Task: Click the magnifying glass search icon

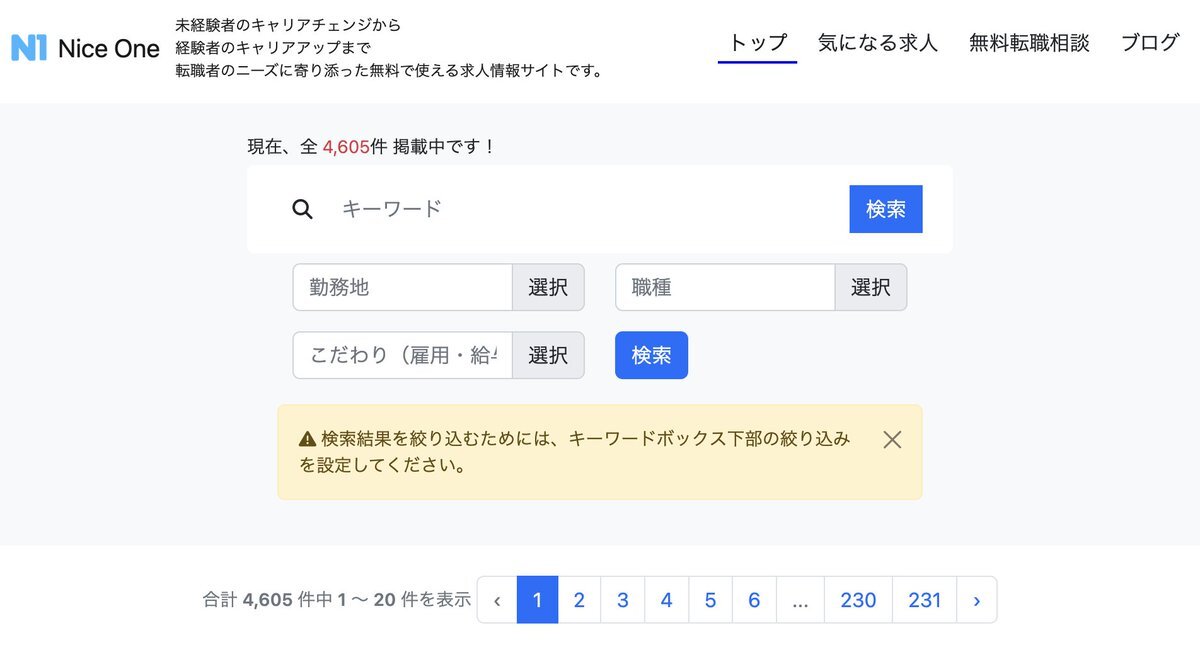Action: point(302,209)
